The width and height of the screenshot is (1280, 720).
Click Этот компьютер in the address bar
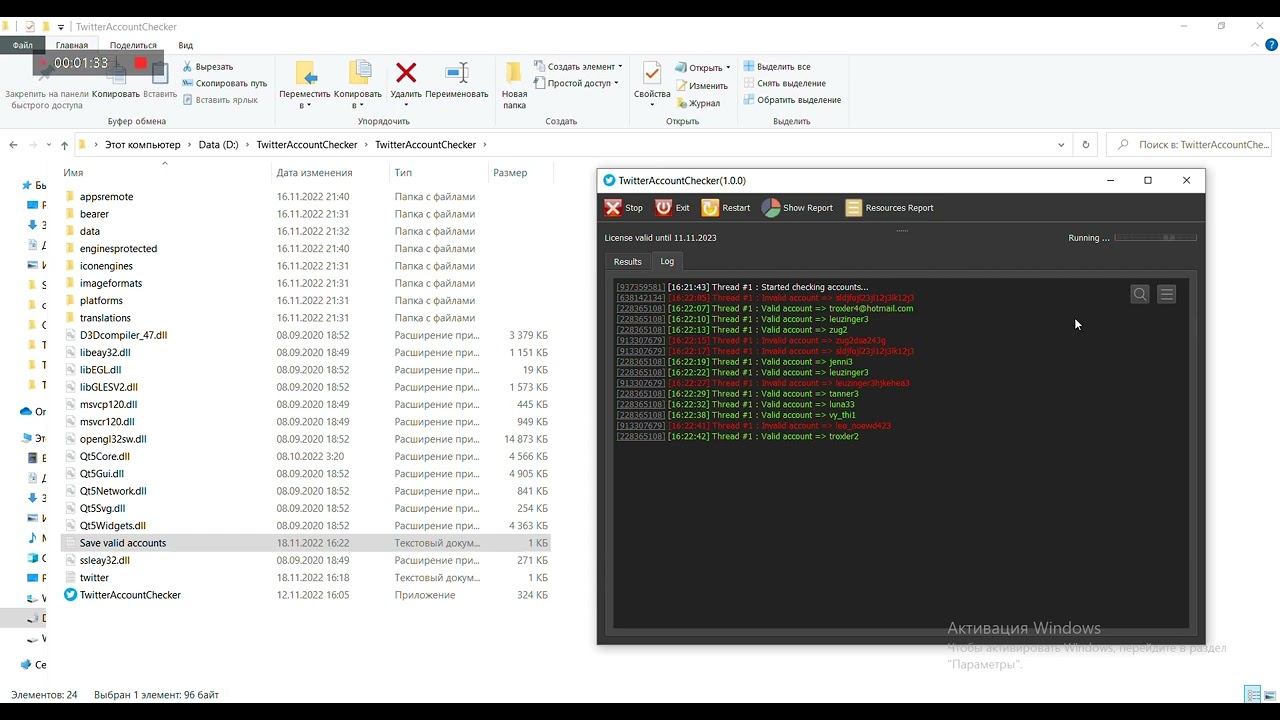[x=143, y=145]
